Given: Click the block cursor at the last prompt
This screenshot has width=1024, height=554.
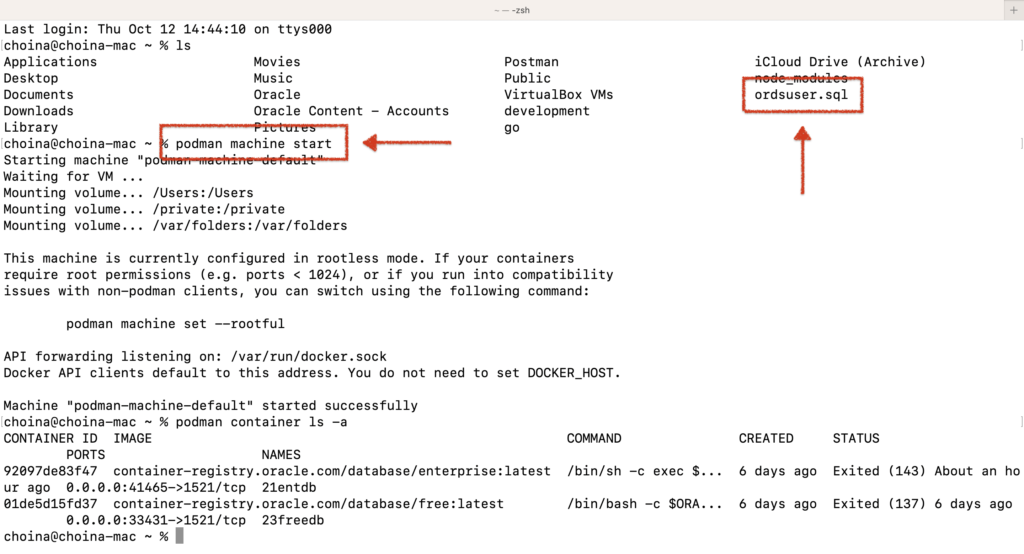Looking at the screenshot, I should tap(180, 537).
